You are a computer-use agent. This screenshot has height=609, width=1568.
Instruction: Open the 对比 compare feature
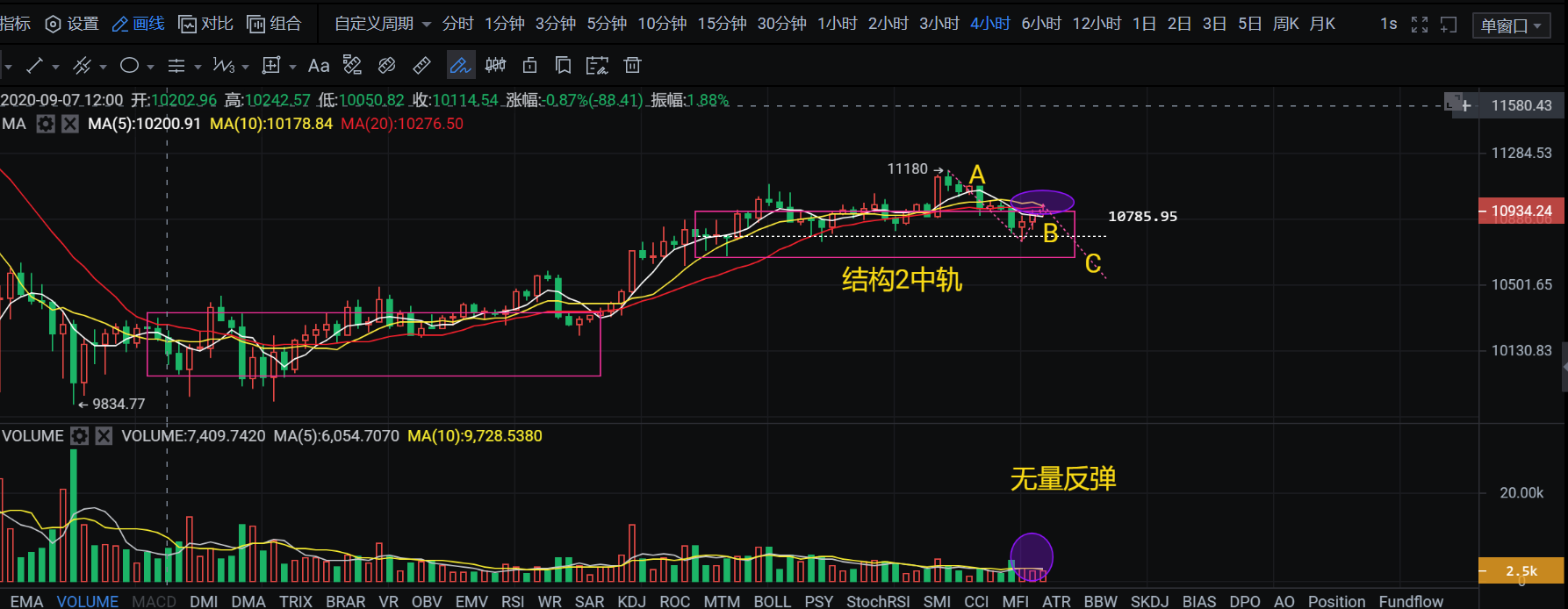tap(205, 24)
